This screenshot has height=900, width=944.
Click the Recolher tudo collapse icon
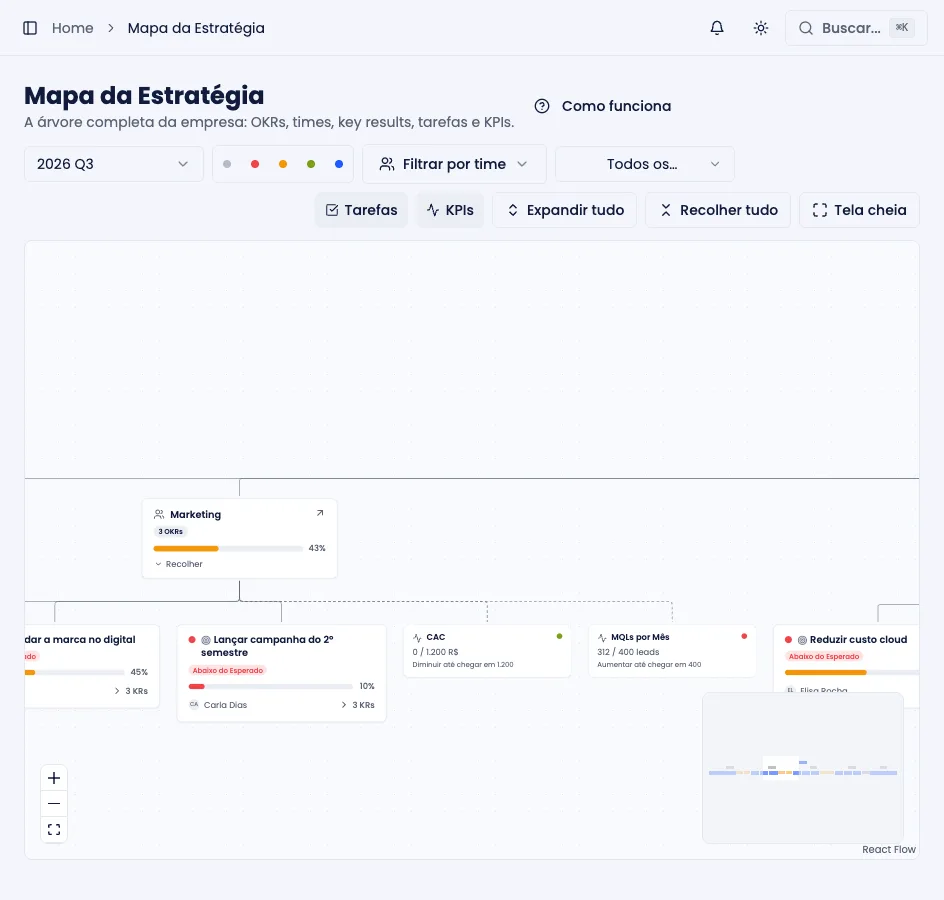click(665, 210)
